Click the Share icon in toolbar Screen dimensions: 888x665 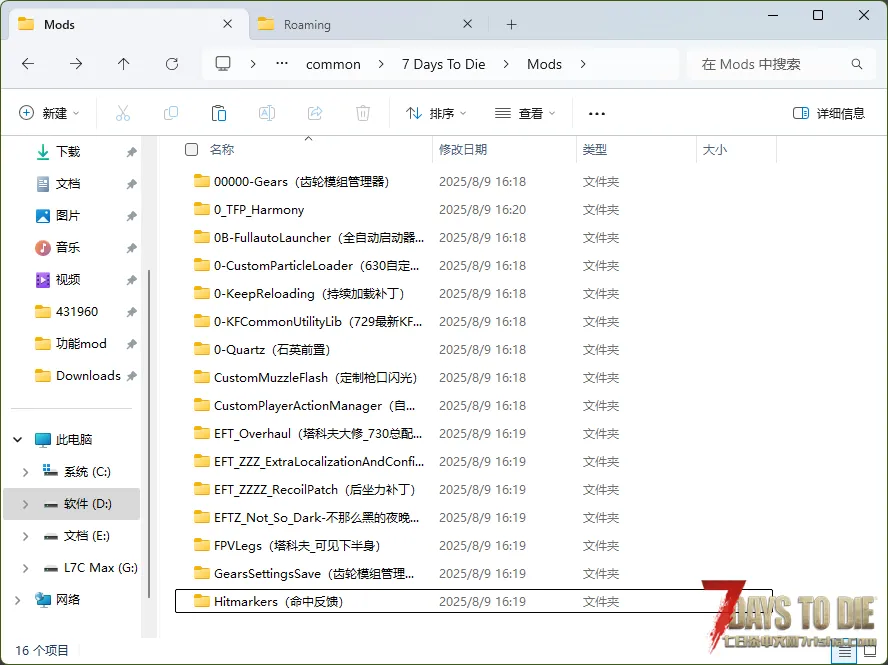315,113
